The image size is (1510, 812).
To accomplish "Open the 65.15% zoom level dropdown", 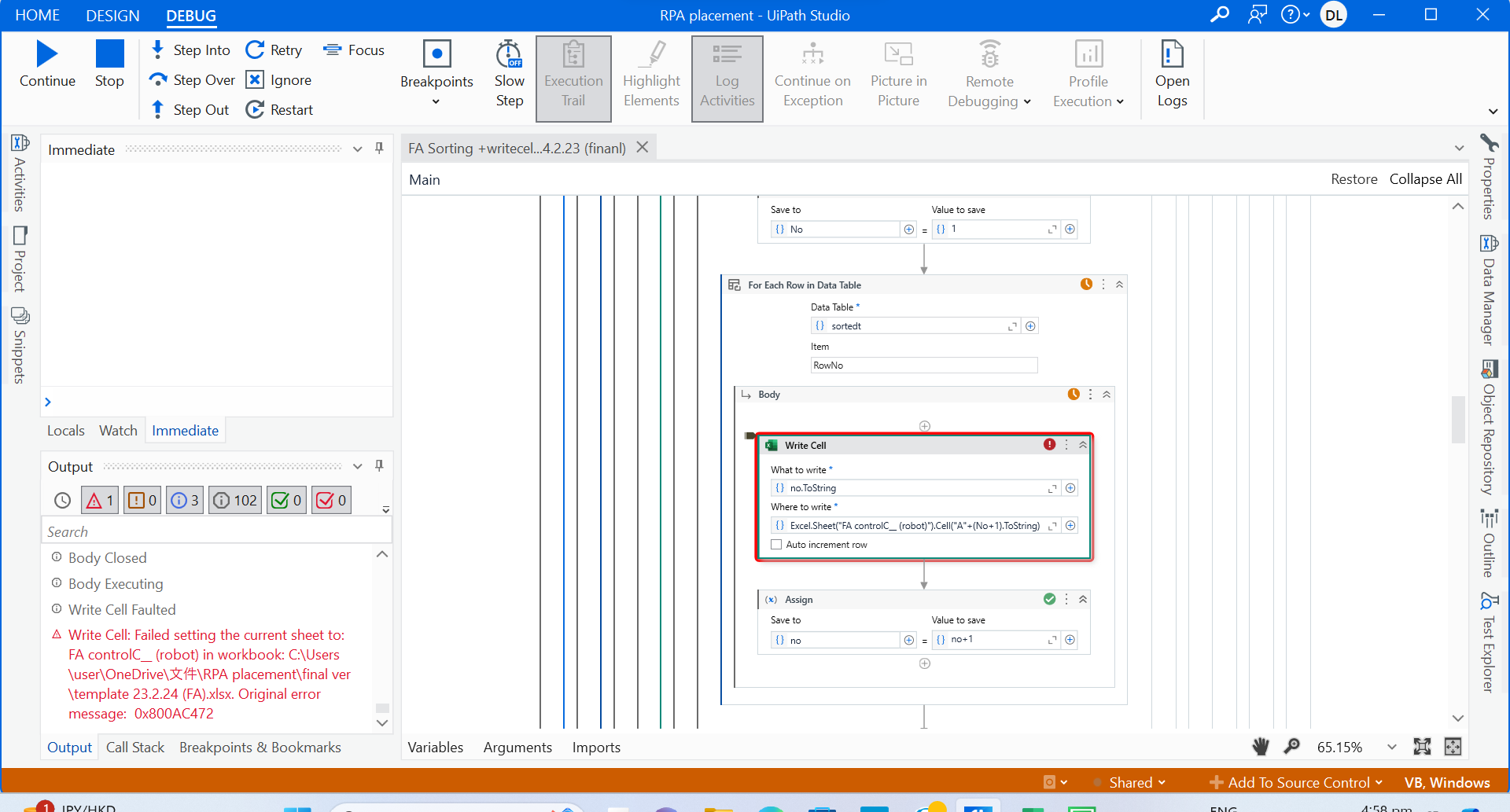I will (x=1392, y=747).
